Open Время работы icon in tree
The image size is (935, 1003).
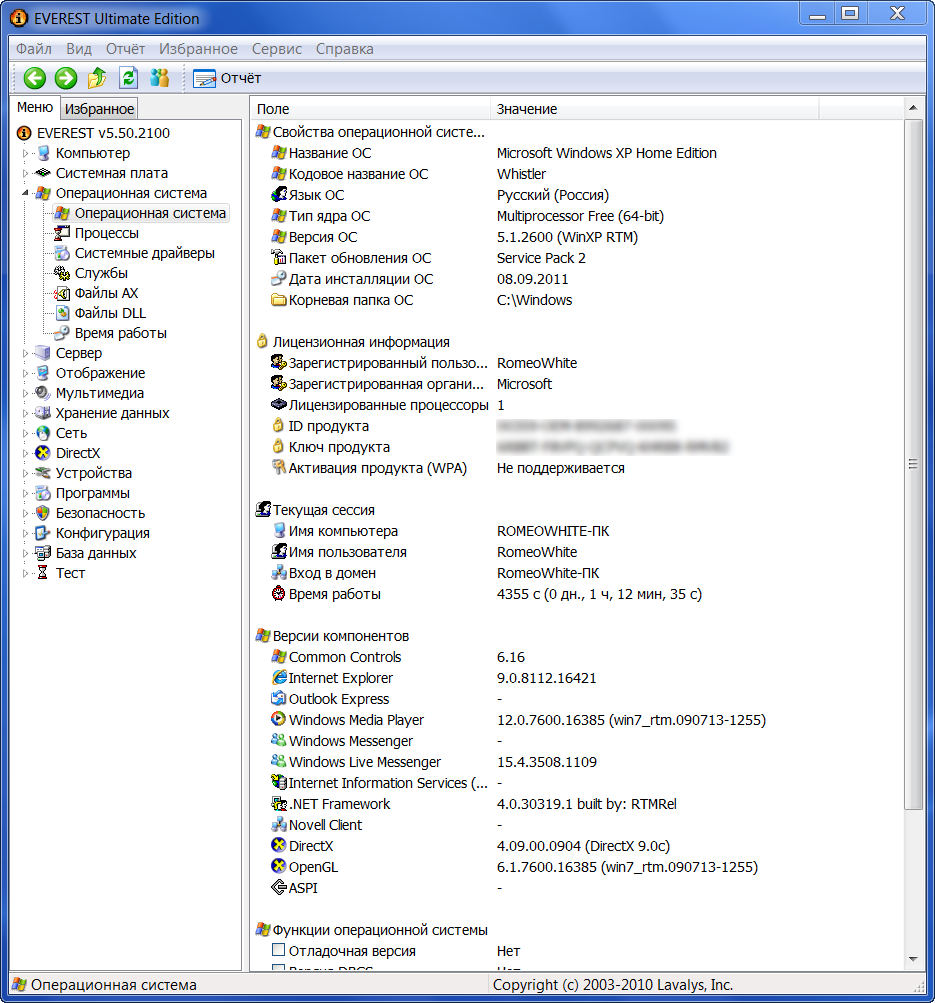click(62, 333)
